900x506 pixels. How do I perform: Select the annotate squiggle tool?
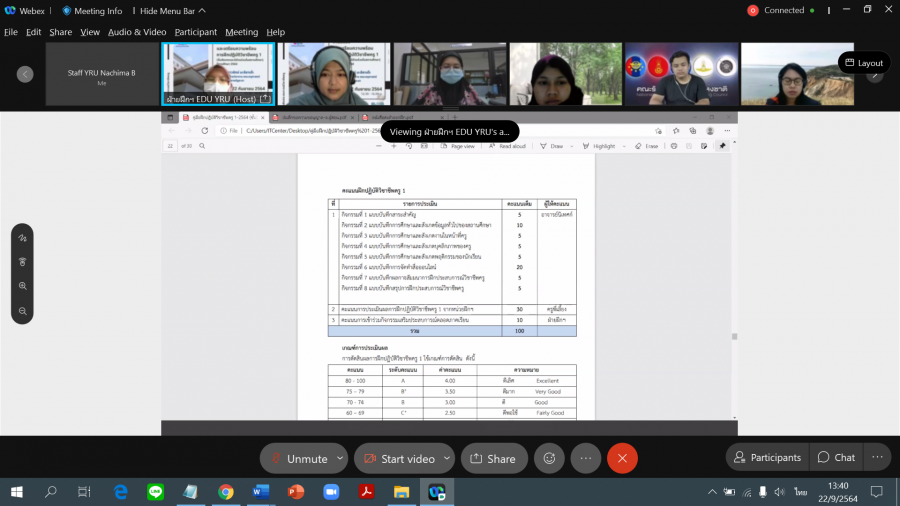[22, 238]
